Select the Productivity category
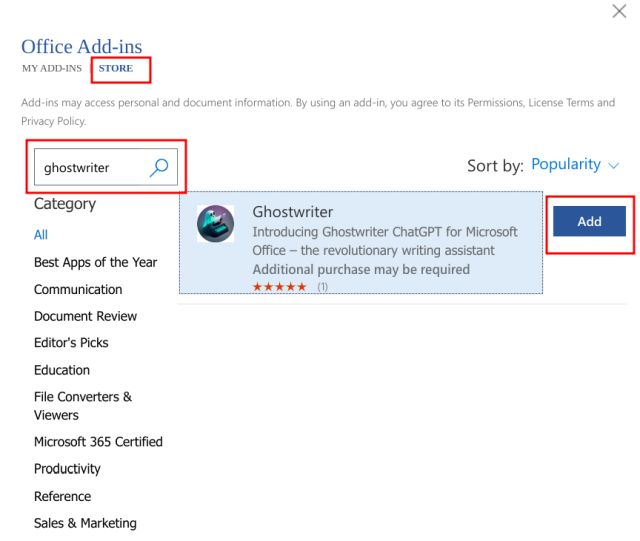 (67, 468)
